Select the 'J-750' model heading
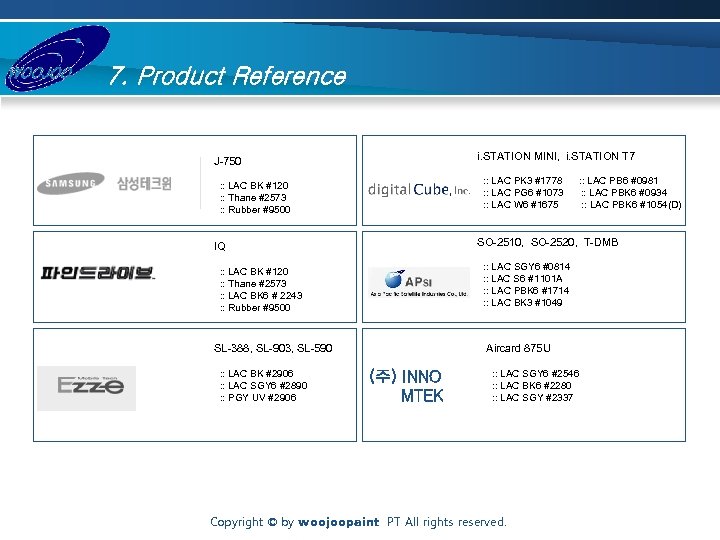 coord(227,161)
